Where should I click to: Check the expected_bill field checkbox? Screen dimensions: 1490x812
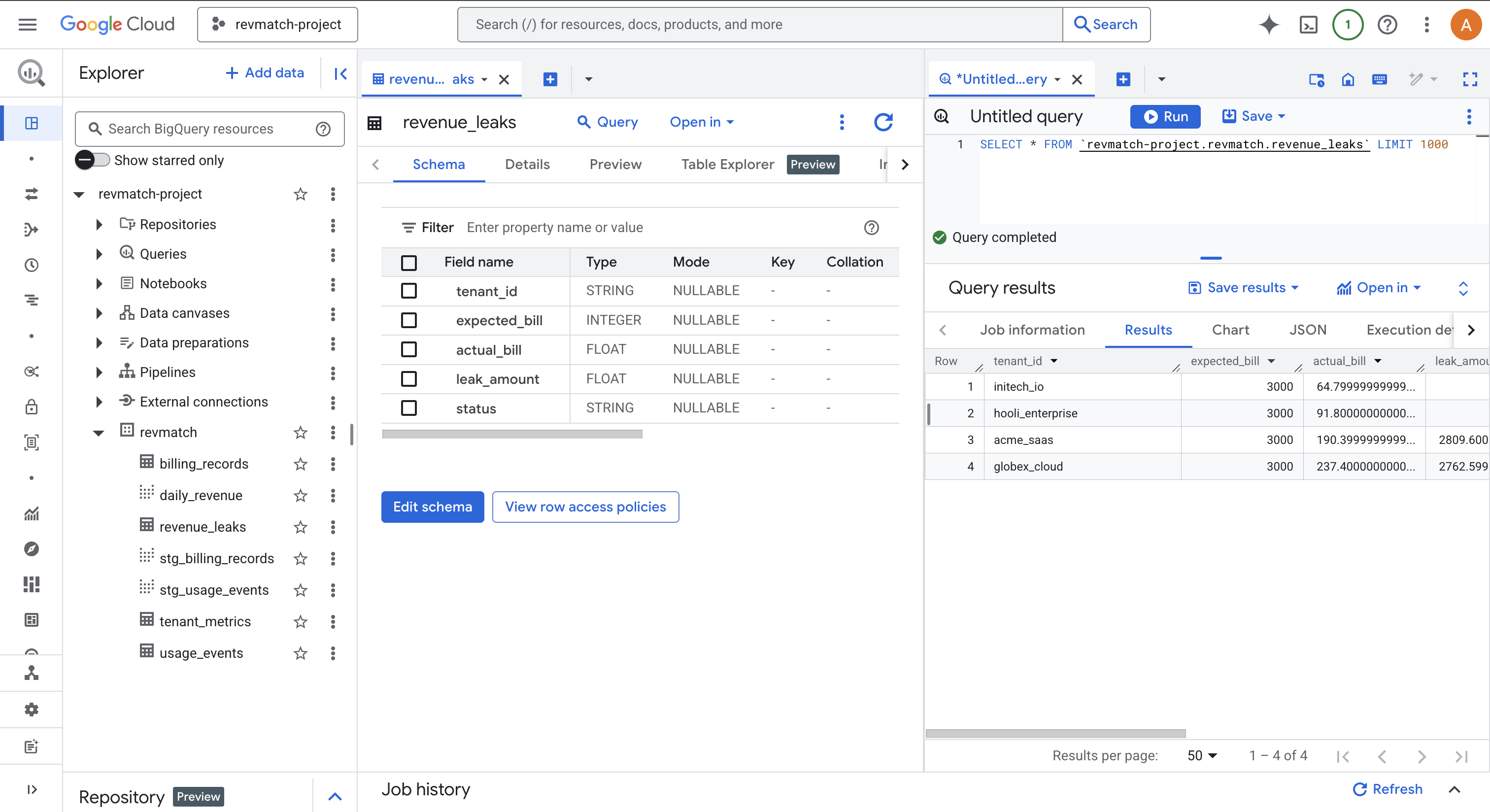[409, 320]
